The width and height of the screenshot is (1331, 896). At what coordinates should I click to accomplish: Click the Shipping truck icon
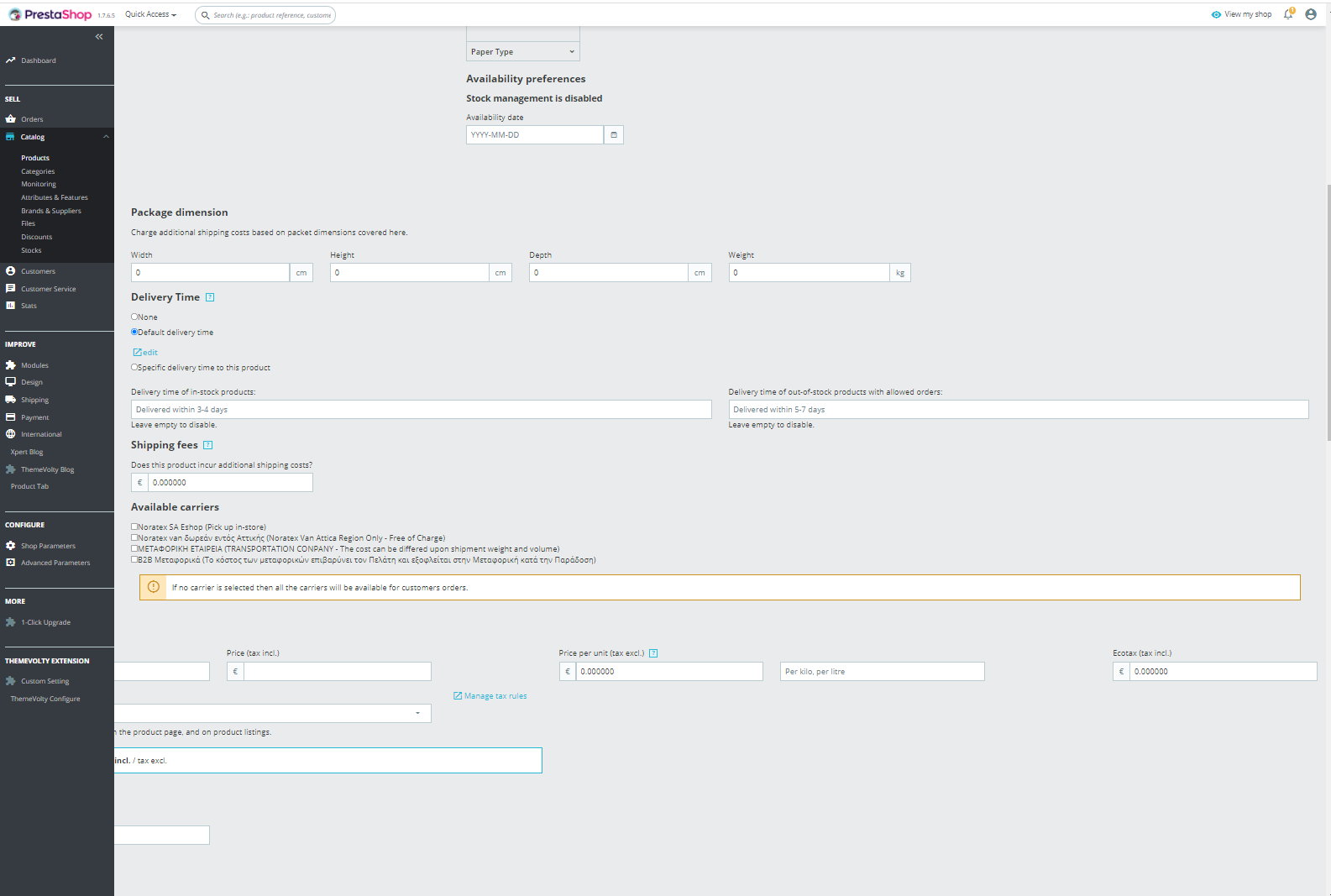point(11,400)
